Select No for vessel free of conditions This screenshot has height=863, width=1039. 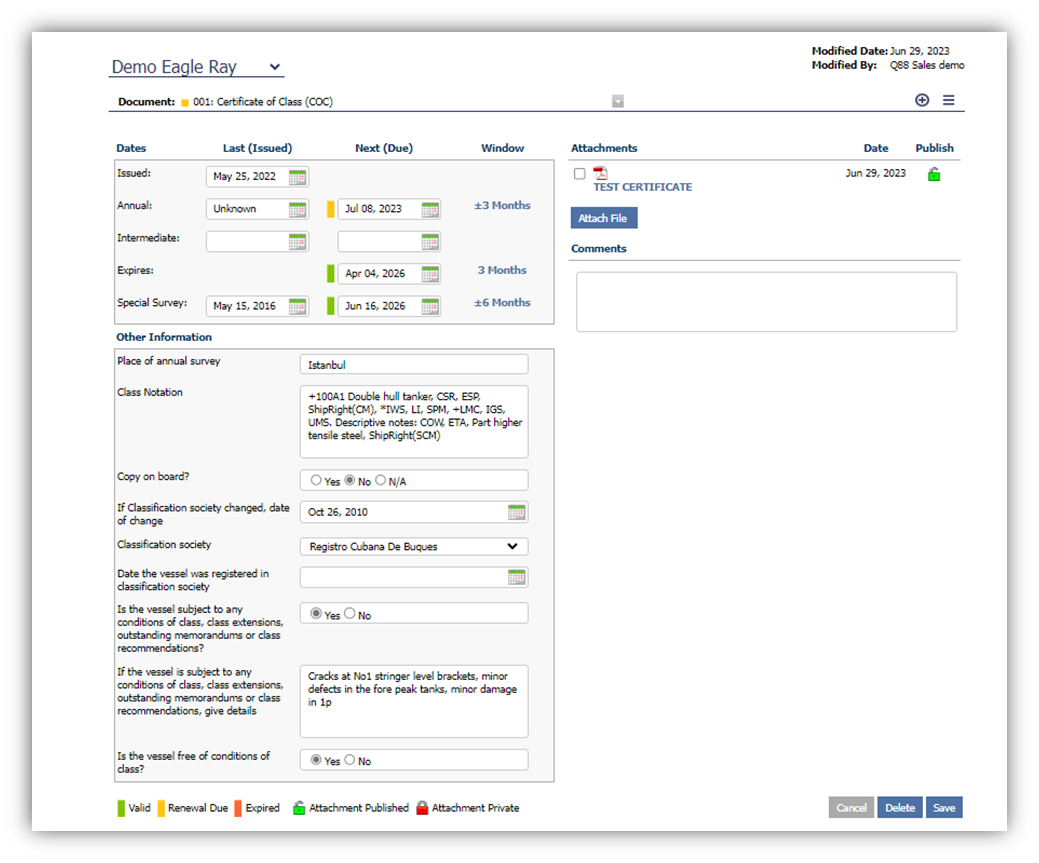click(350, 760)
